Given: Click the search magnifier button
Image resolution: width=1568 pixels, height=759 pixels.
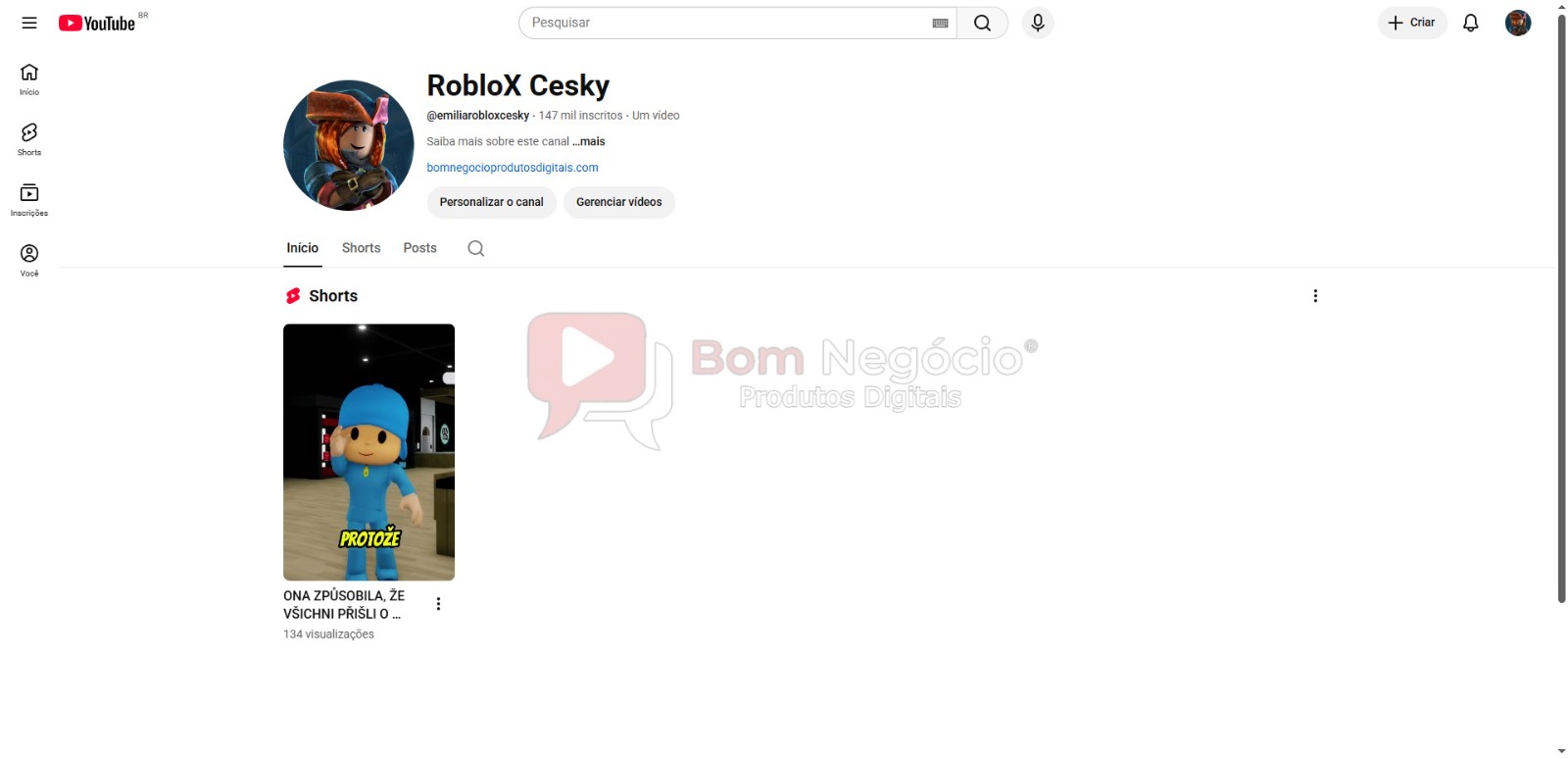Looking at the screenshot, I should (982, 23).
